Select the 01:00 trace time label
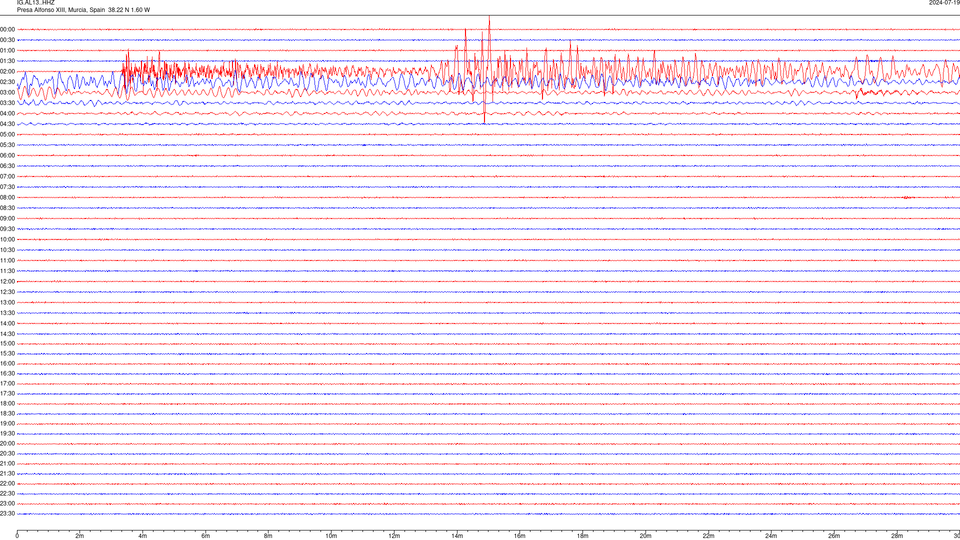This screenshot has height=540, width=960. point(7,50)
